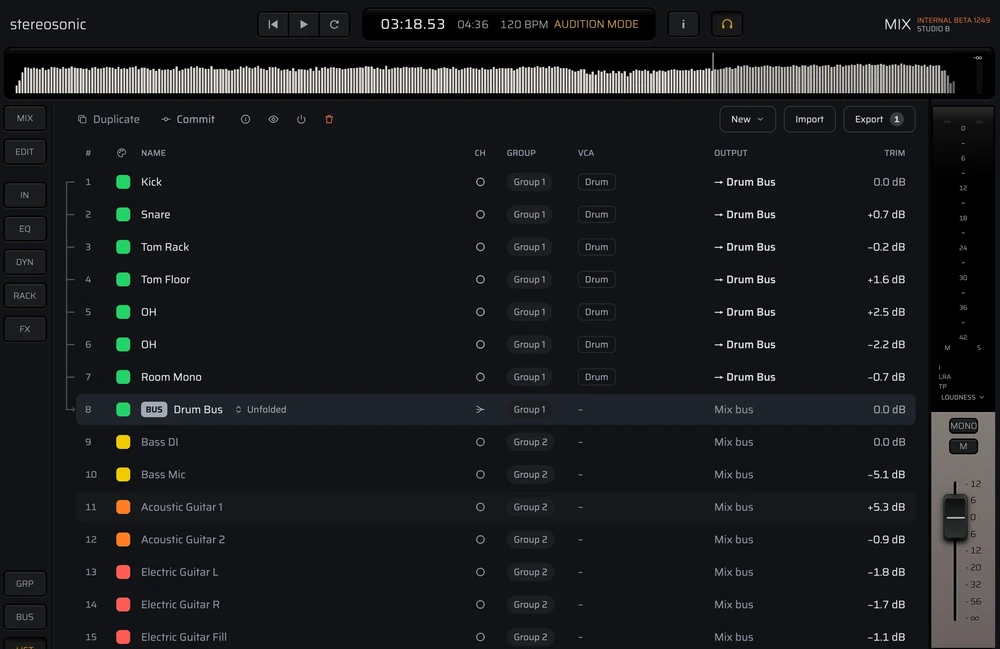1000x649 pixels.
Task: Toggle the MONO button
Action: (x=963, y=425)
